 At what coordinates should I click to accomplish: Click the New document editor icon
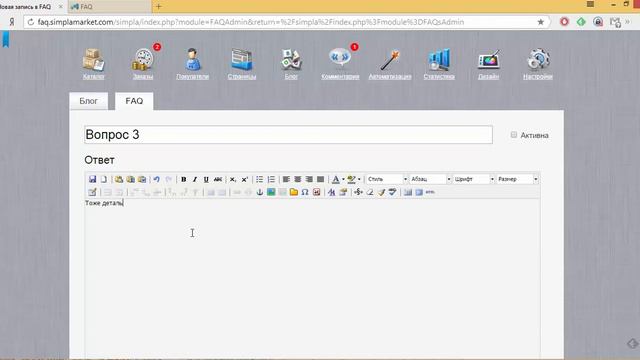[104, 179]
